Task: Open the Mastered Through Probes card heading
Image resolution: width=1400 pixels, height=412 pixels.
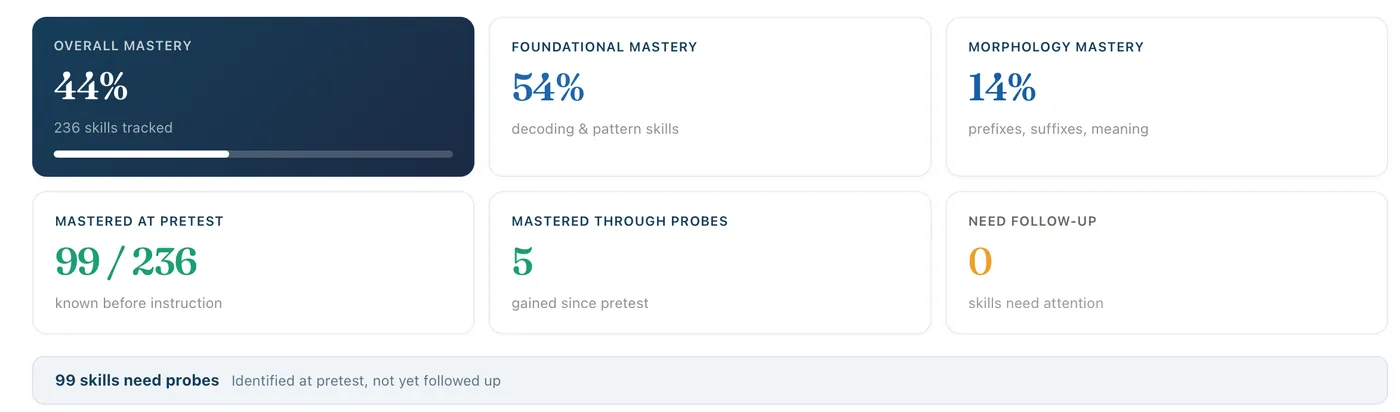Action: (619, 221)
